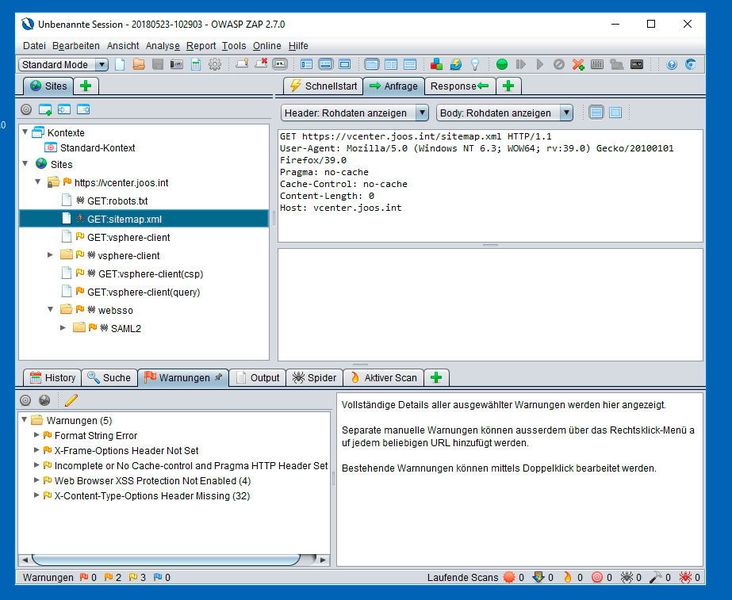Collapse the Kontexte tree node
Viewport: 732px width, 600px height.
[25, 132]
